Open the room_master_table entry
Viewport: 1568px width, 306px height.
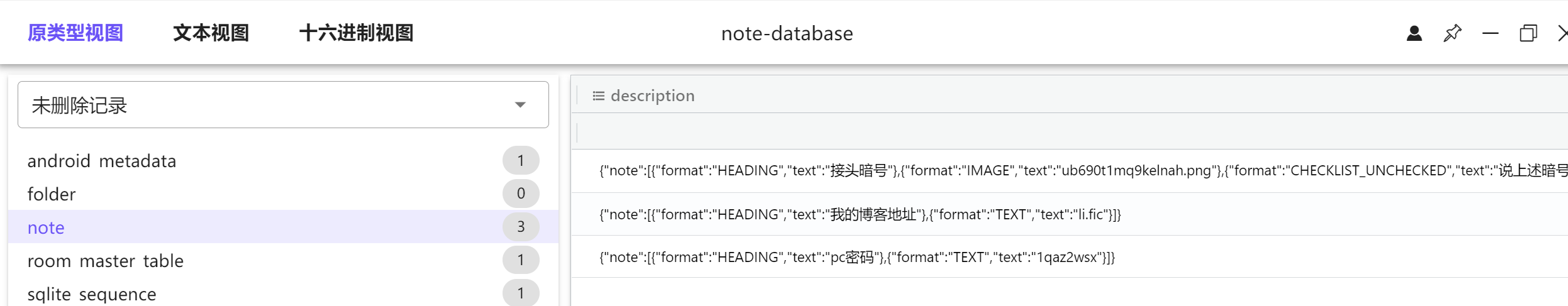(x=106, y=261)
